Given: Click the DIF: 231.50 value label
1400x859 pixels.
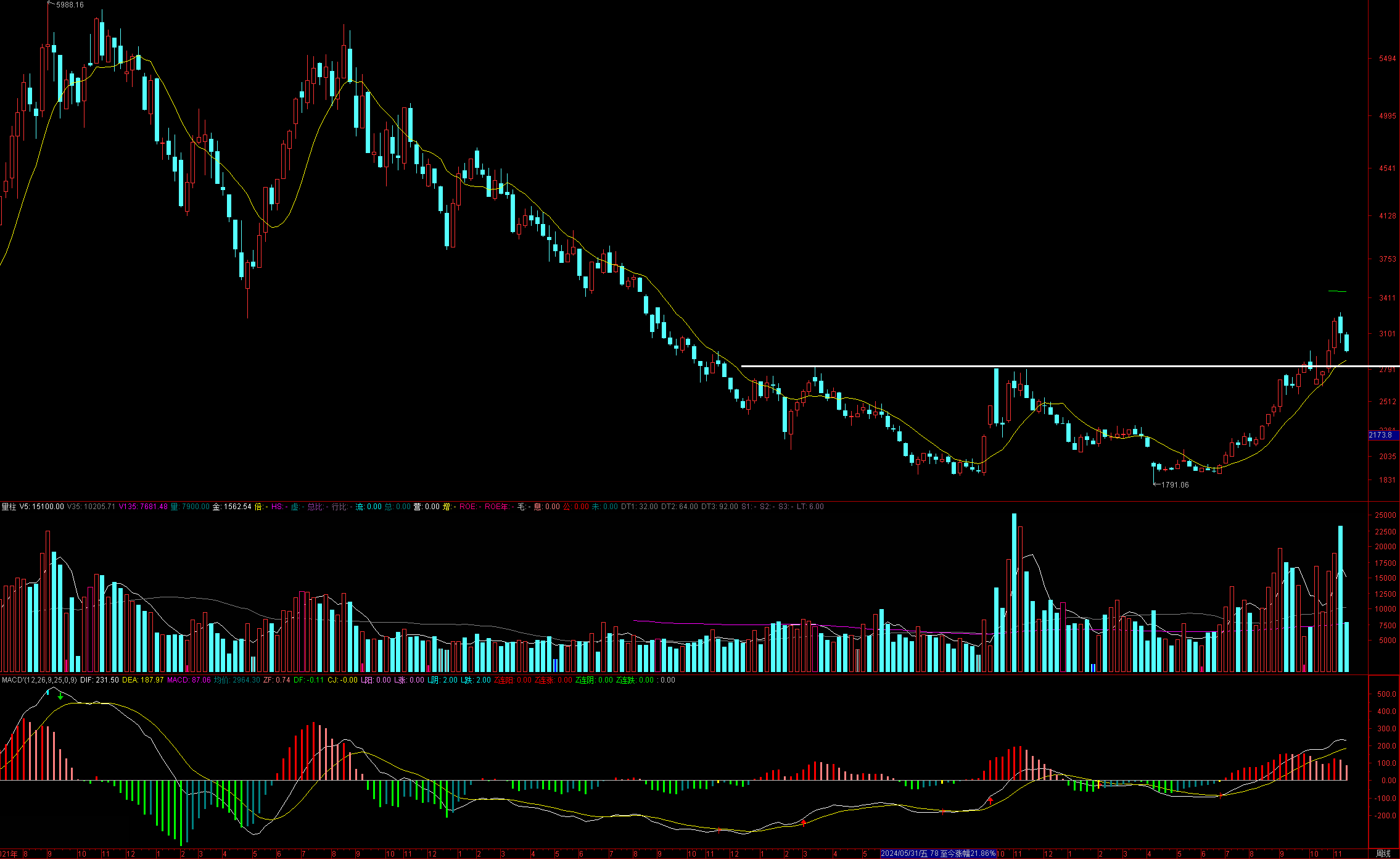Looking at the screenshot, I should [99, 680].
